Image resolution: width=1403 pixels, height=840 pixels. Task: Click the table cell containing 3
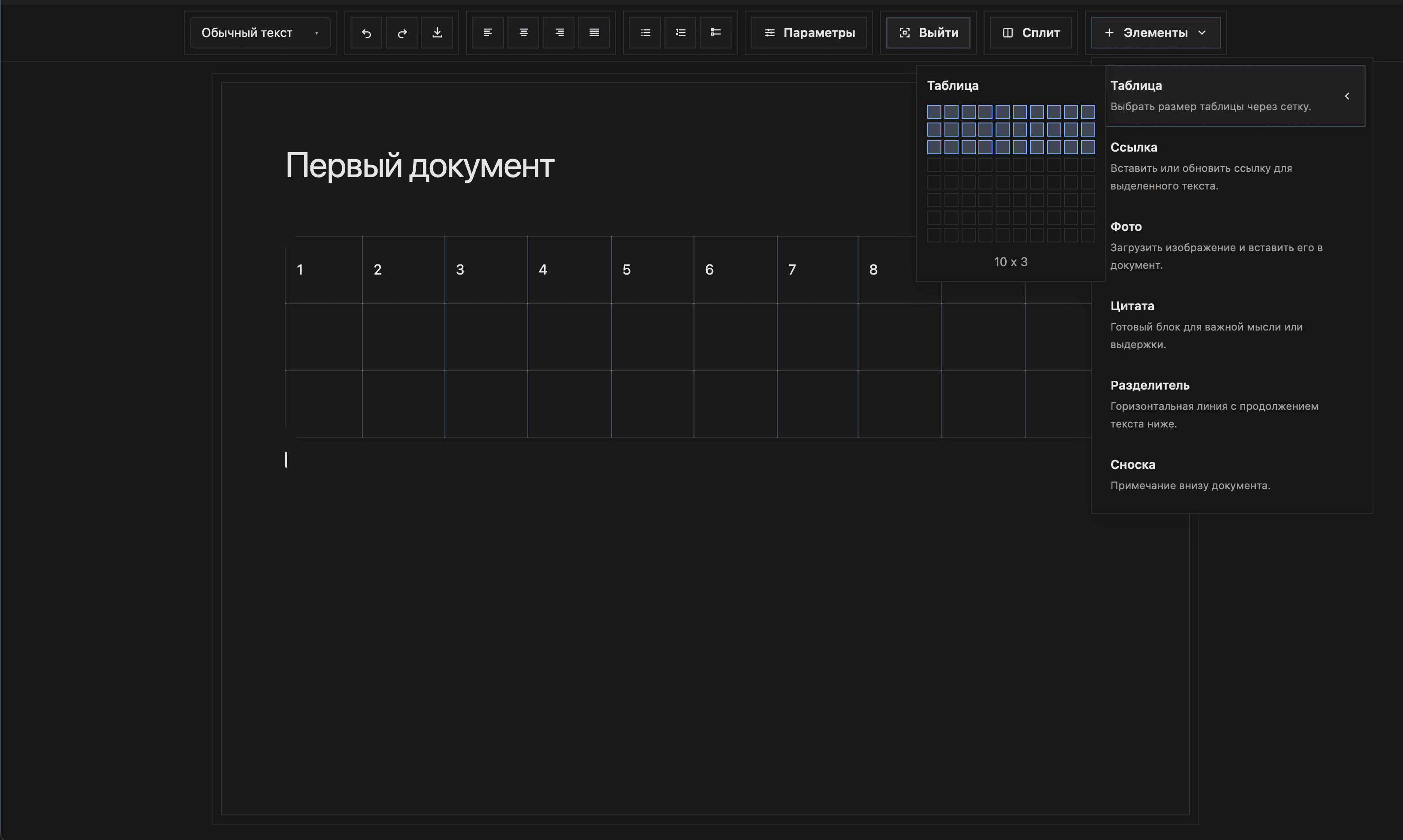click(x=486, y=269)
